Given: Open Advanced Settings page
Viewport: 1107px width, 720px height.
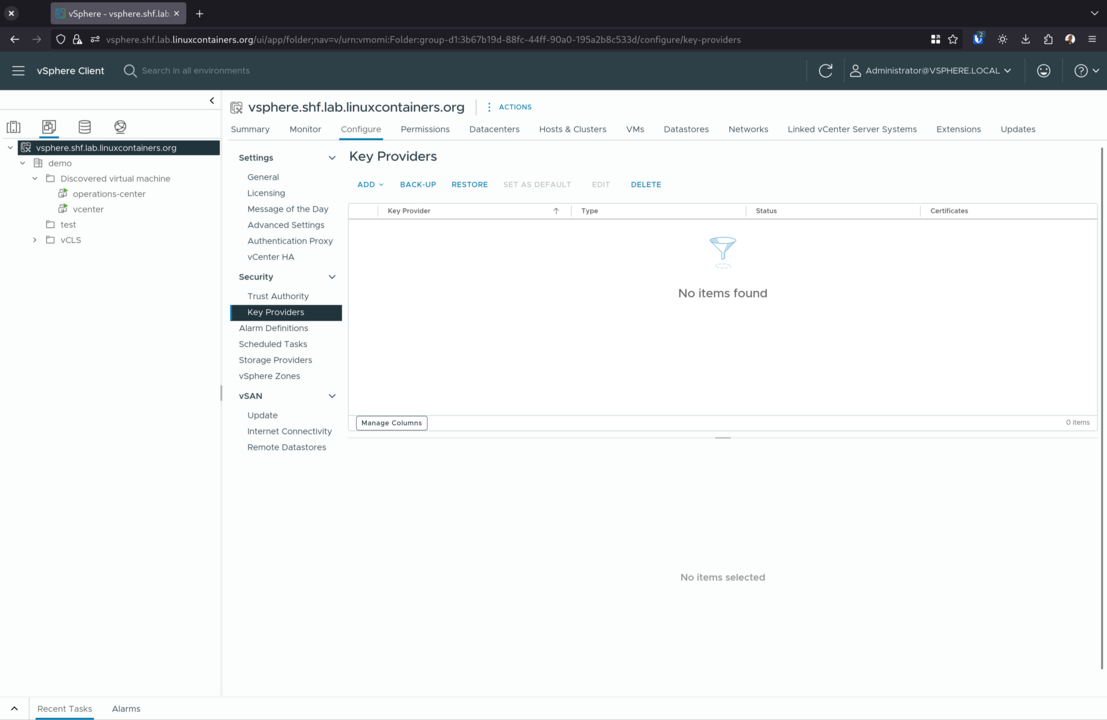Looking at the screenshot, I should [286, 225].
